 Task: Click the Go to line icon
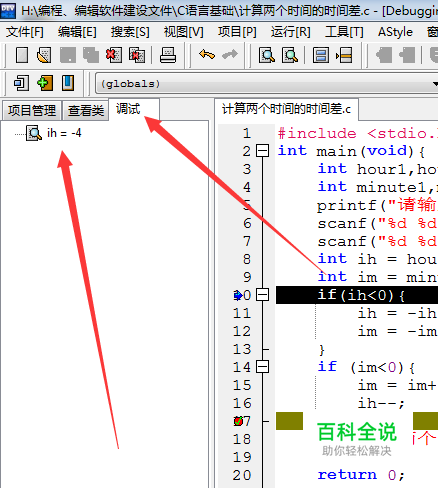coord(344,55)
